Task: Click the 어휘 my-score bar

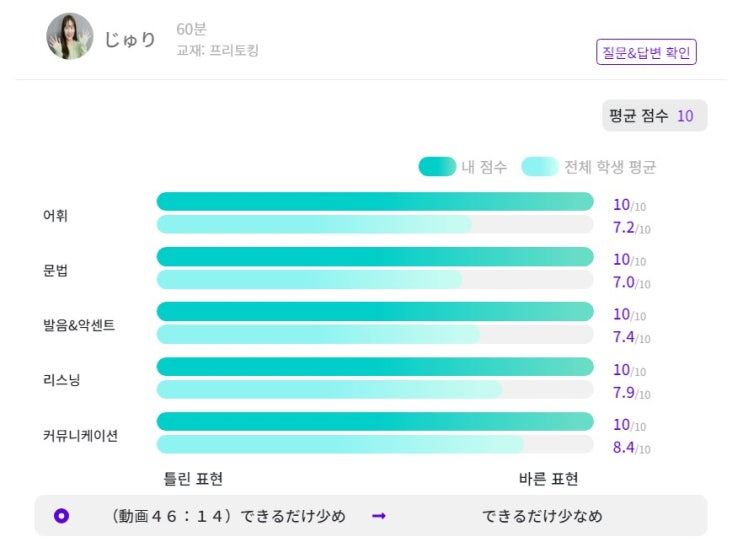Action: pyautogui.click(x=374, y=202)
